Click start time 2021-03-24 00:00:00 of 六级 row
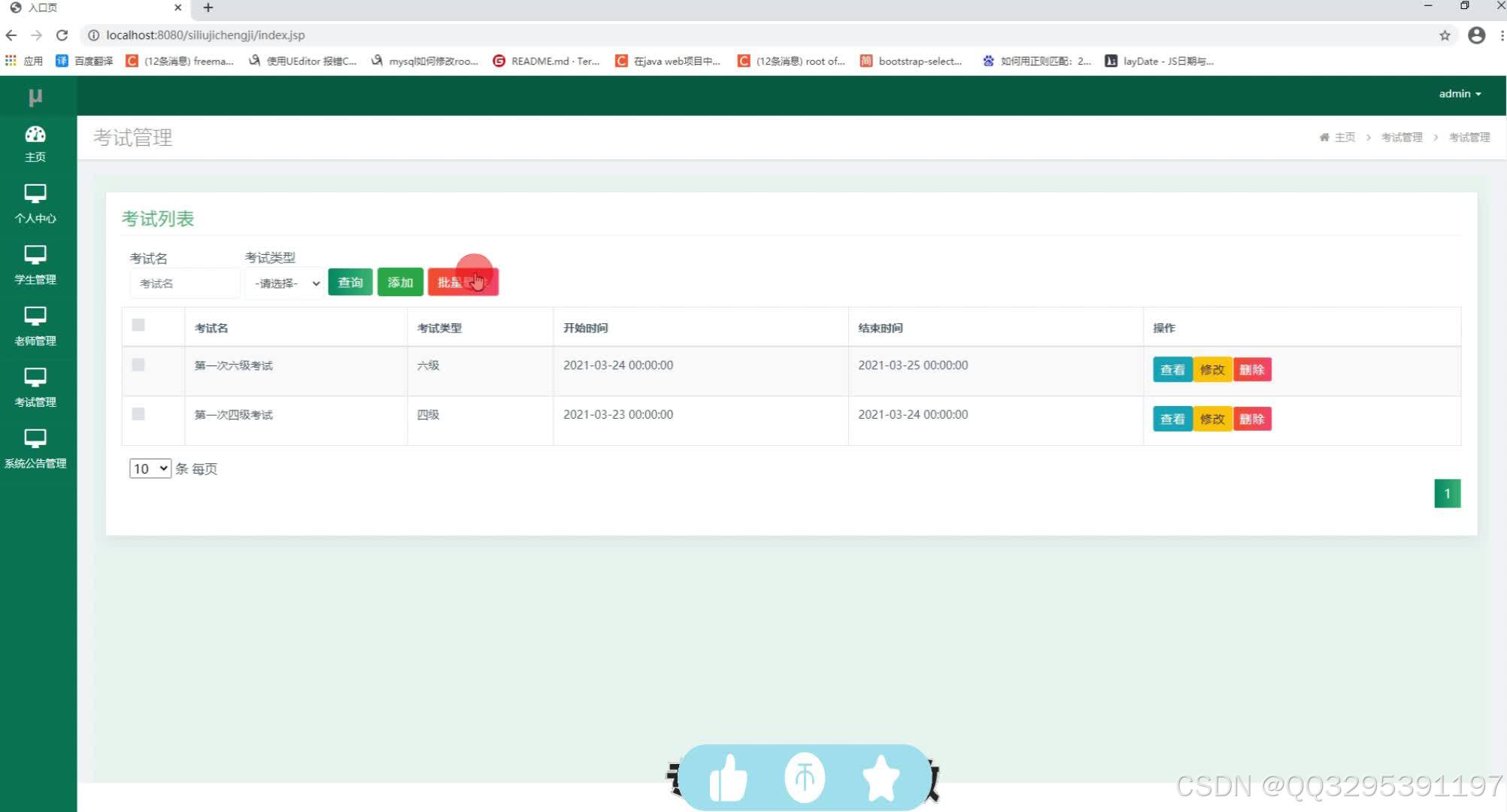Image resolution: width=1507 pixels, height=812 pixels. click(618, 365)
